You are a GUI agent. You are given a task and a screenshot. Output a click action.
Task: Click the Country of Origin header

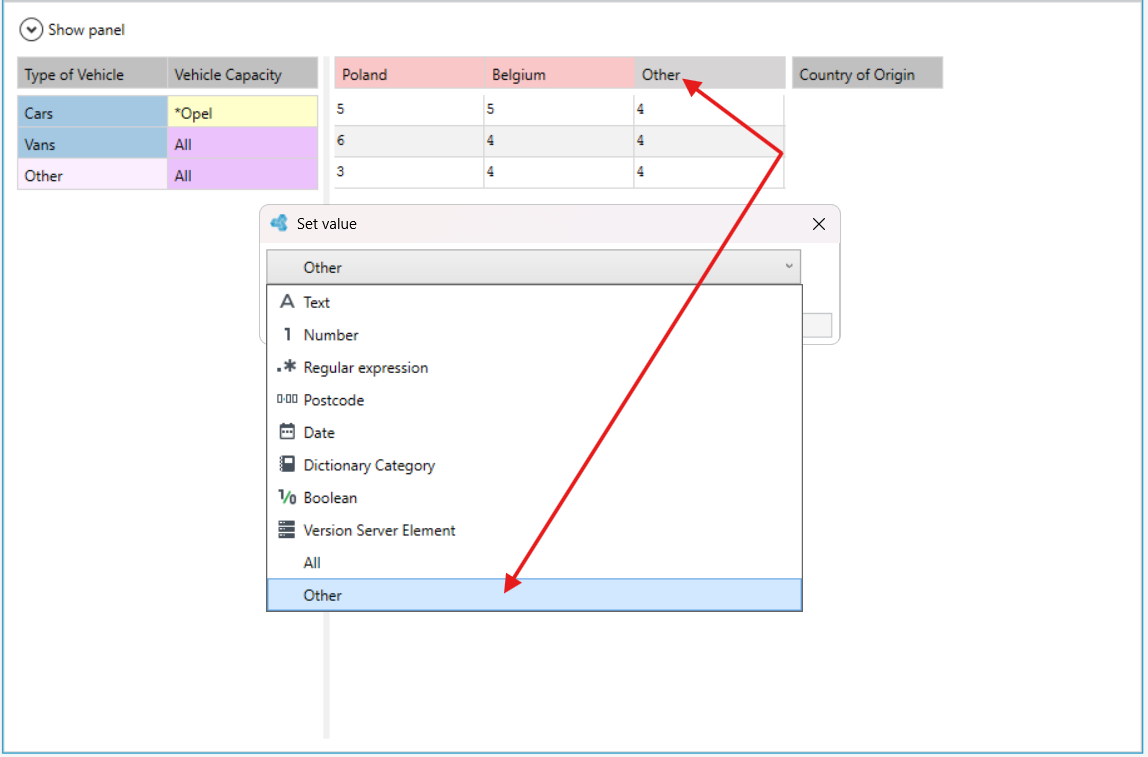[867, 74]
